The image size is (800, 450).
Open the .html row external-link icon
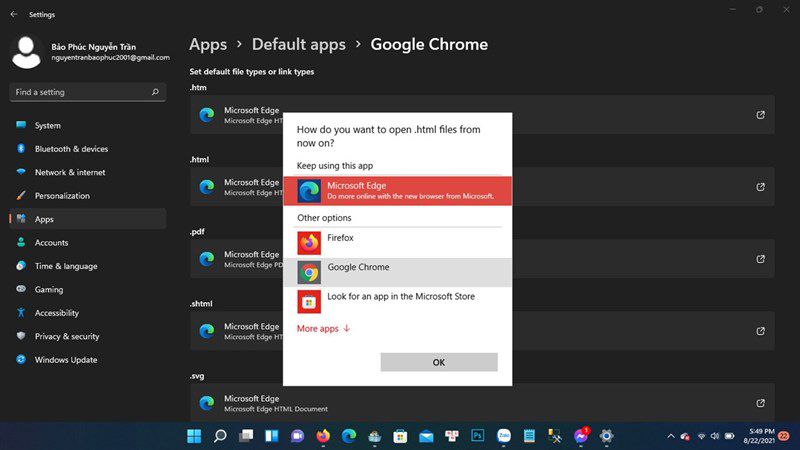tap(760, 187)
